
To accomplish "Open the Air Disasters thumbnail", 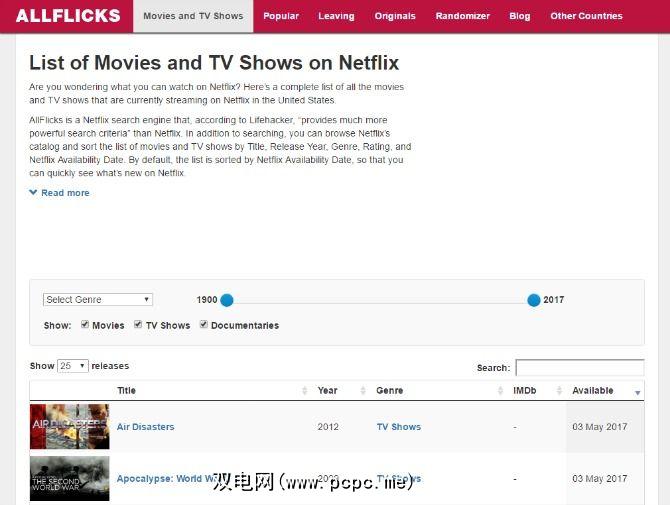I will [70, 426].
